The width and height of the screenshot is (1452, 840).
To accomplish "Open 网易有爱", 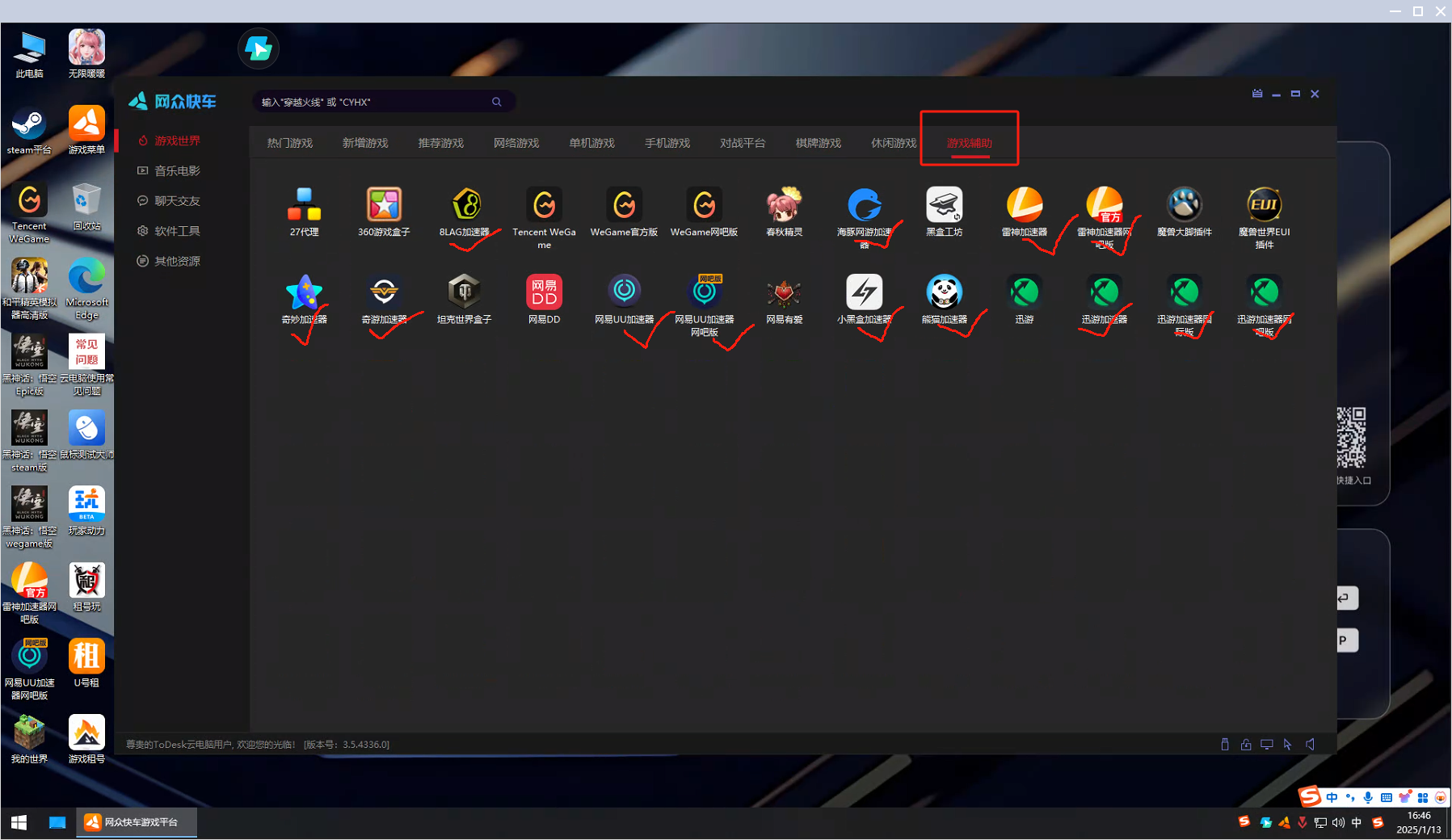I will (784, 292).
